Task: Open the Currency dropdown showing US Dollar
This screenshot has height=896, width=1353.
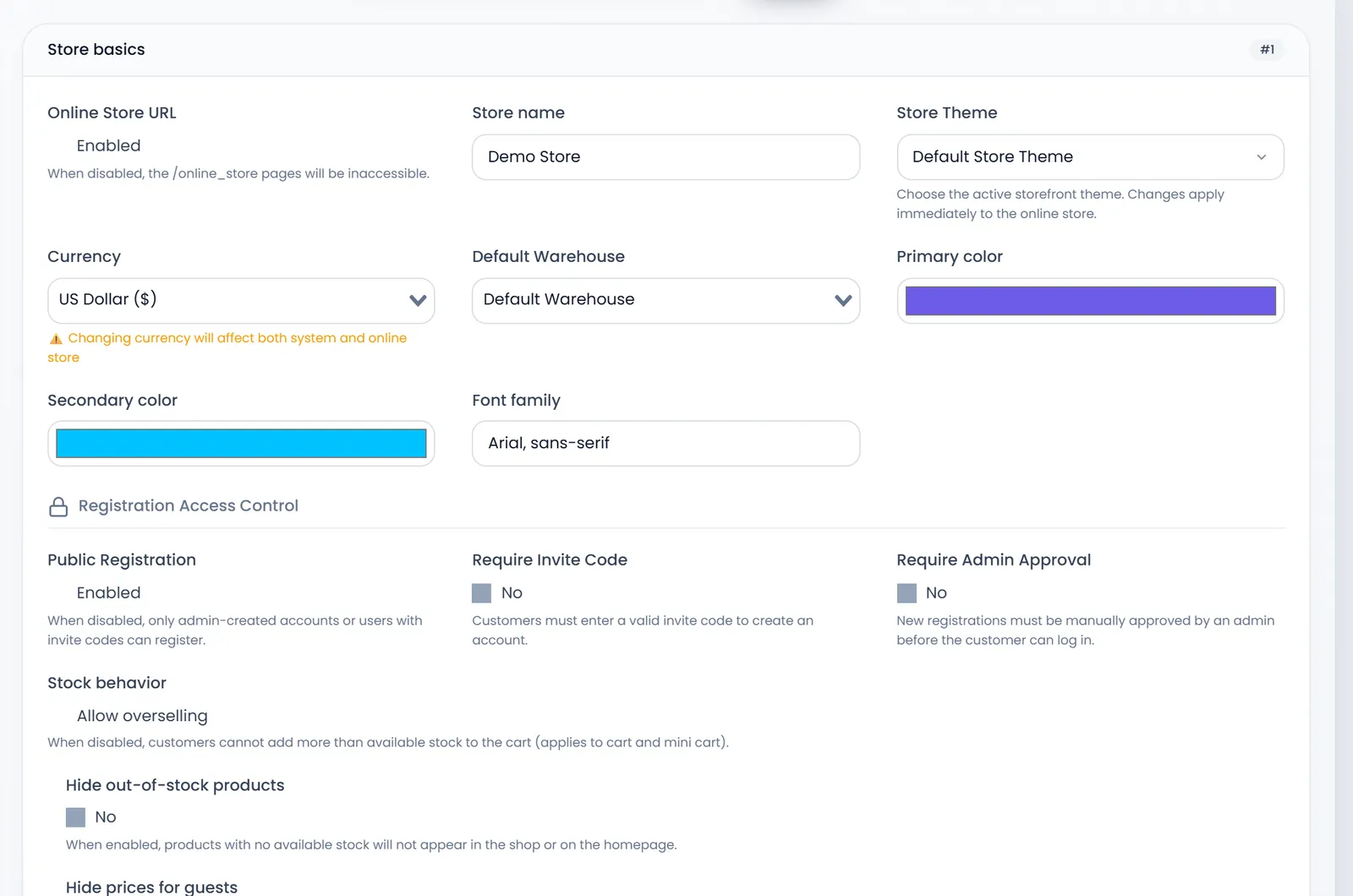Action: coord(241,301)
